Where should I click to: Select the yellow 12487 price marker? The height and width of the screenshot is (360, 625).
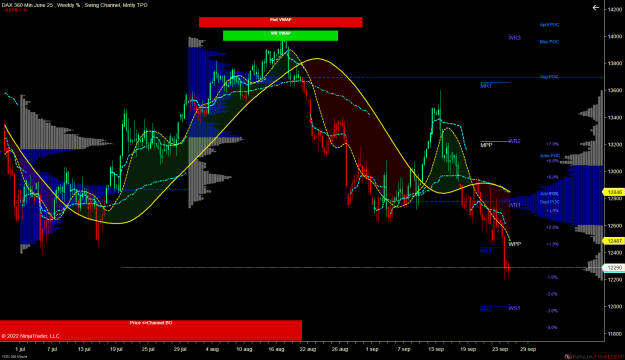[615, 241]
